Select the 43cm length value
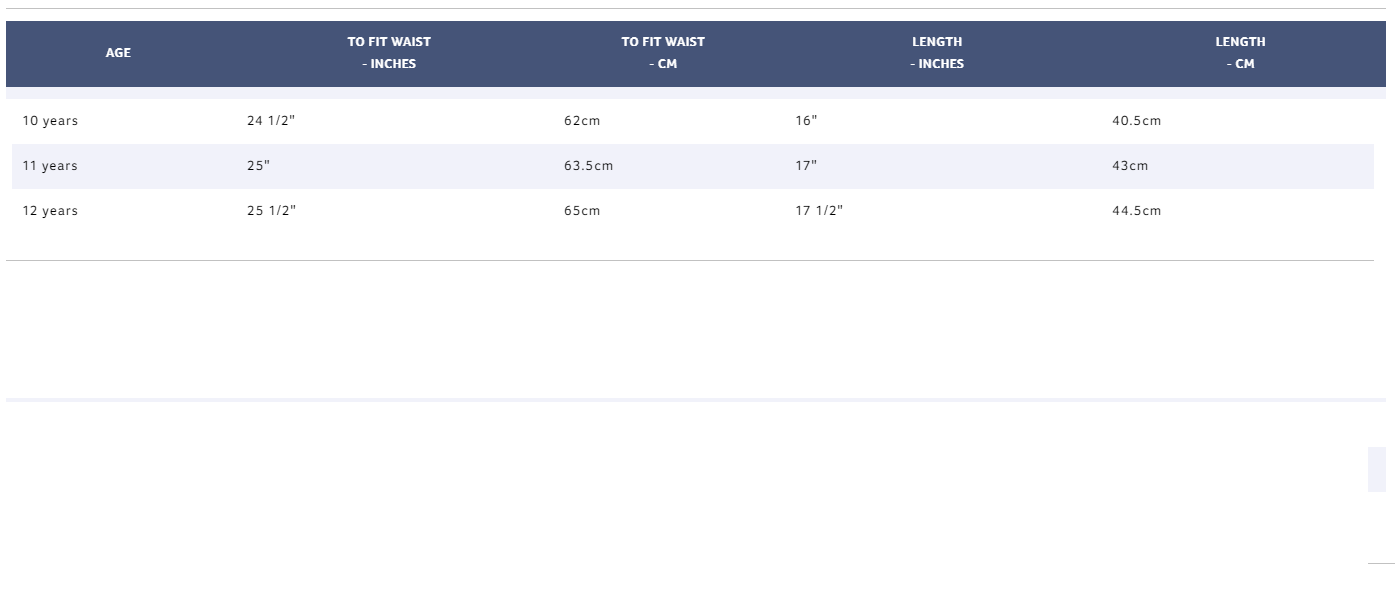Screen dimensions: 1395x591 click(x=1130, y=166)
